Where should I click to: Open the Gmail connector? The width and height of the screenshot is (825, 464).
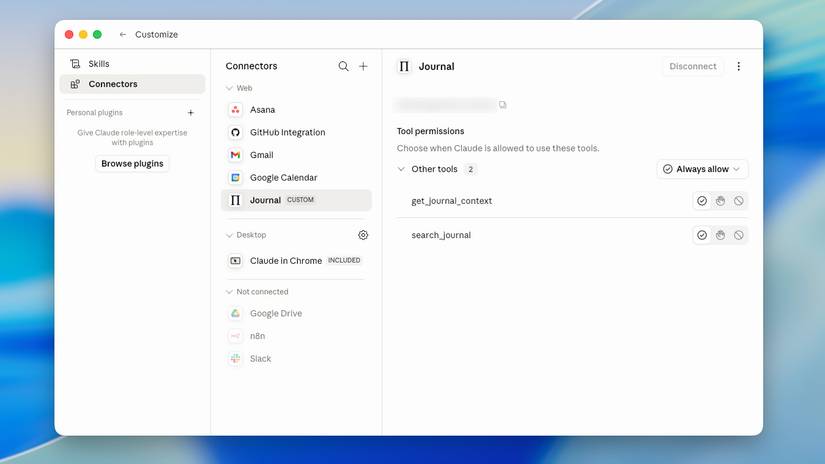click(x=296, y=155)
